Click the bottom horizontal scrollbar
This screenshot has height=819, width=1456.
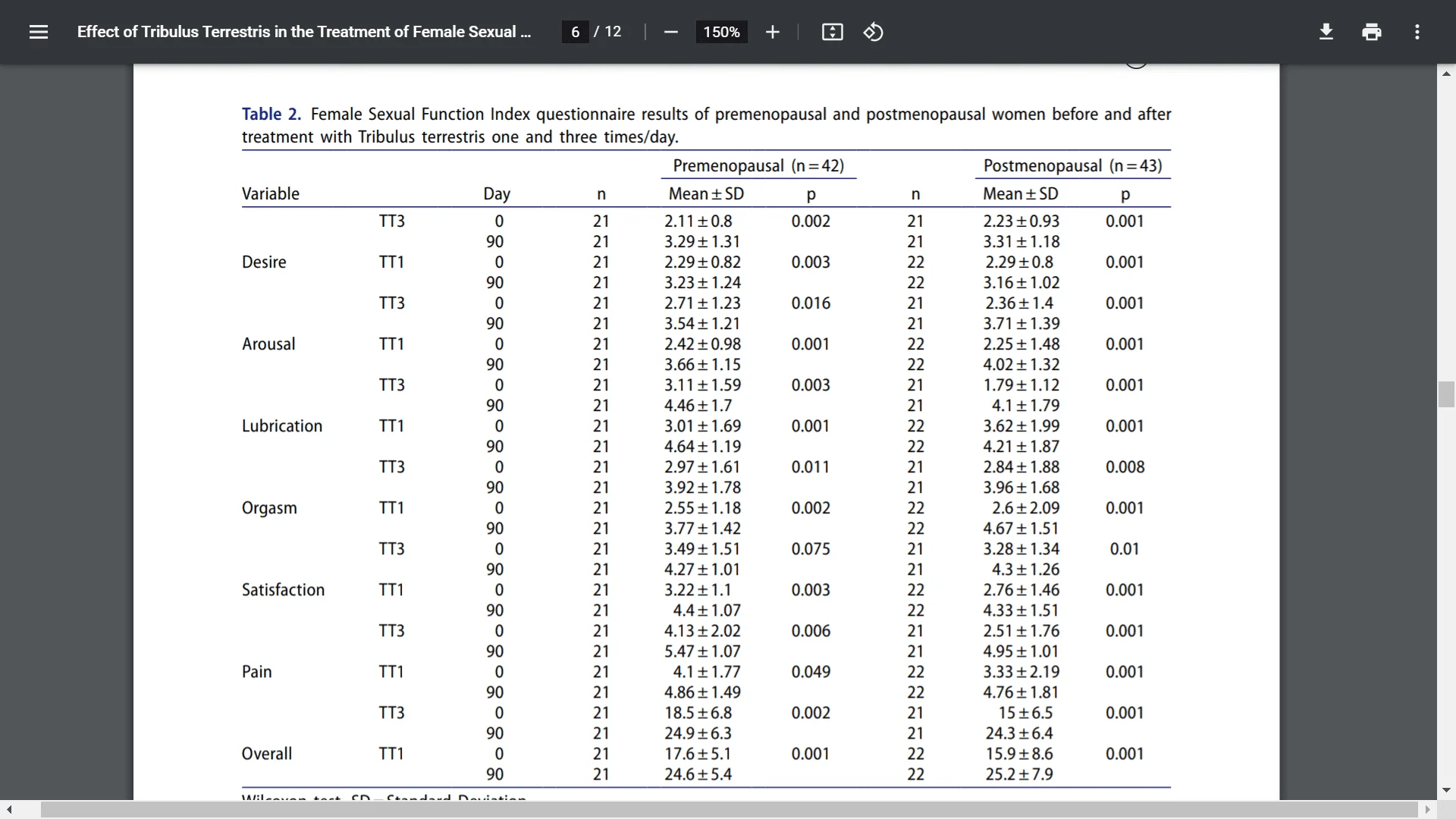pos(728,810)
